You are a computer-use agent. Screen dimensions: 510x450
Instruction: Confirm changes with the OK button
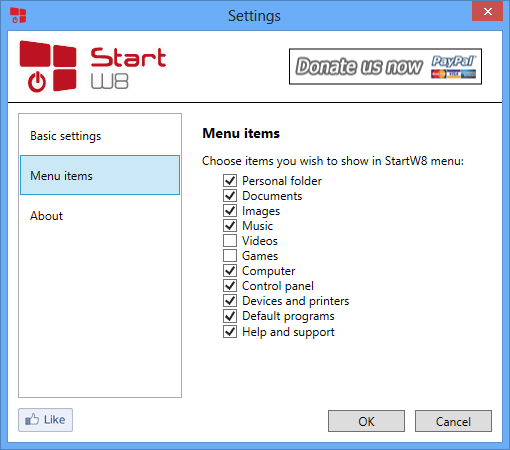tap(366, 421)
